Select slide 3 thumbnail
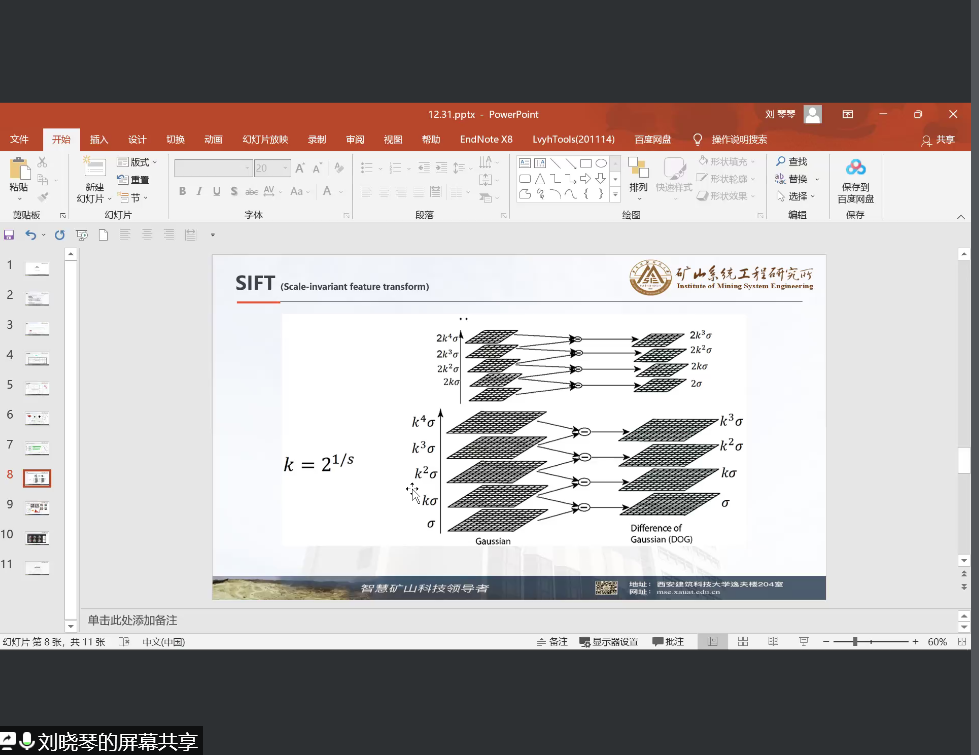Viewport: 979px width, 755px height. [x=37, y=328]
